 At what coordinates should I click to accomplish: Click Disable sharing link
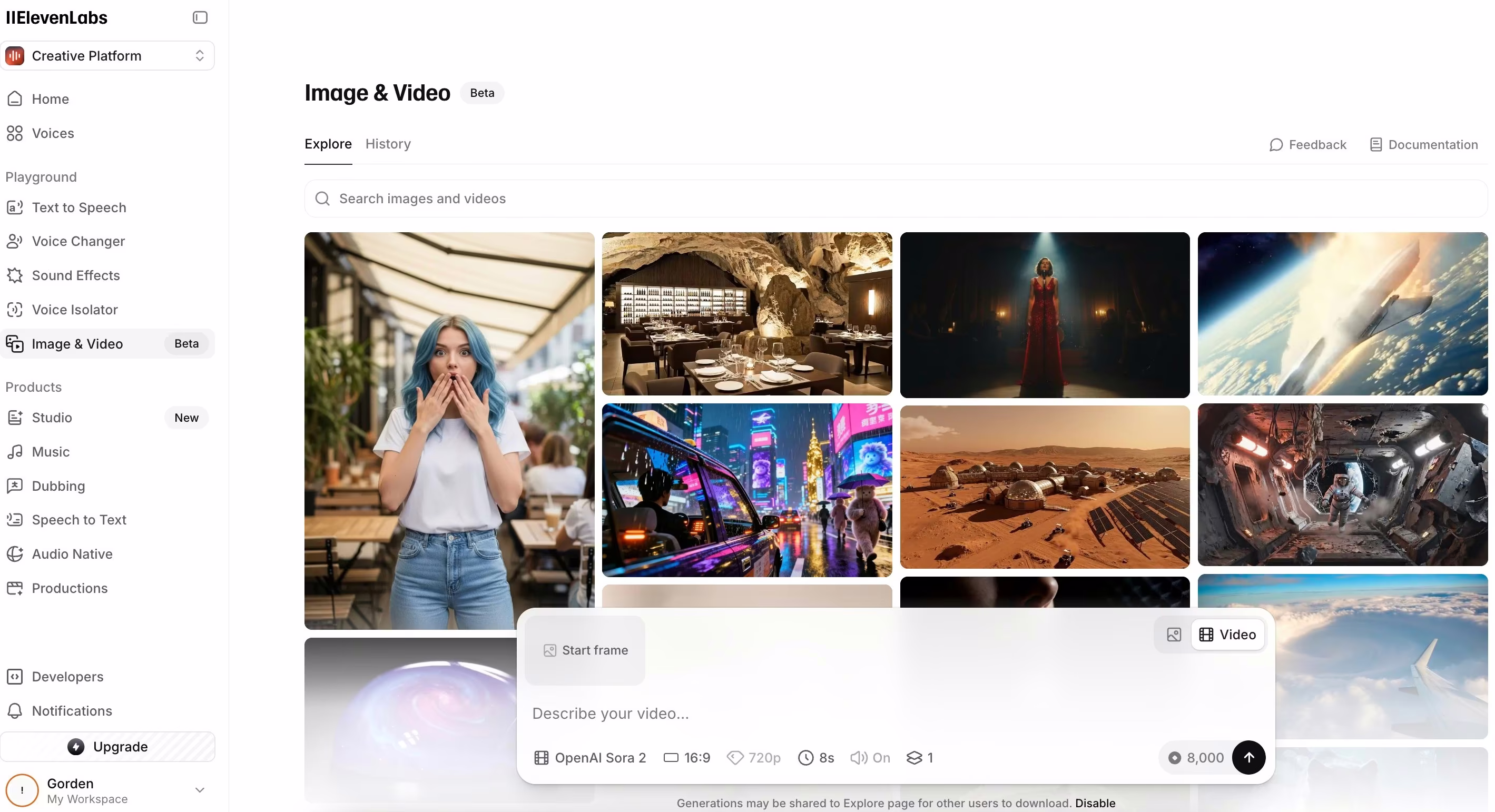1095,803
